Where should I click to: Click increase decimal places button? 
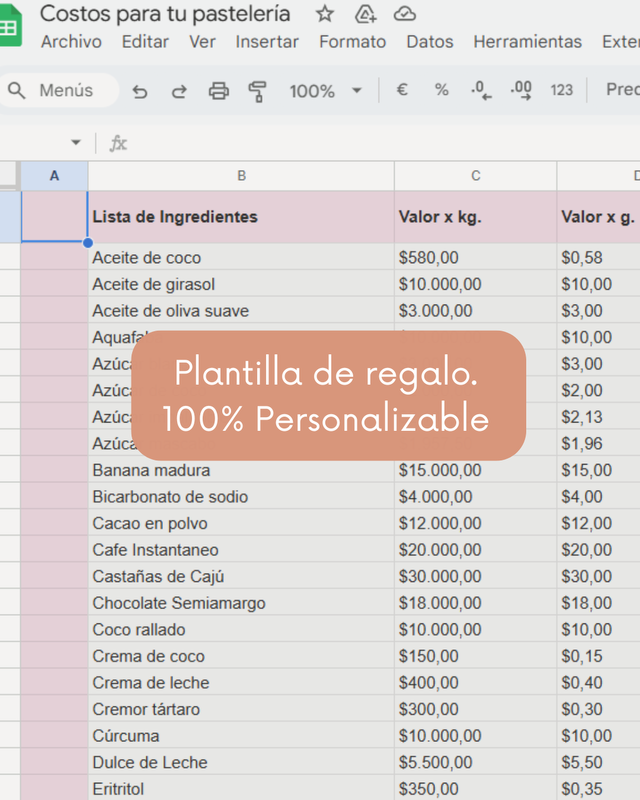521,90
